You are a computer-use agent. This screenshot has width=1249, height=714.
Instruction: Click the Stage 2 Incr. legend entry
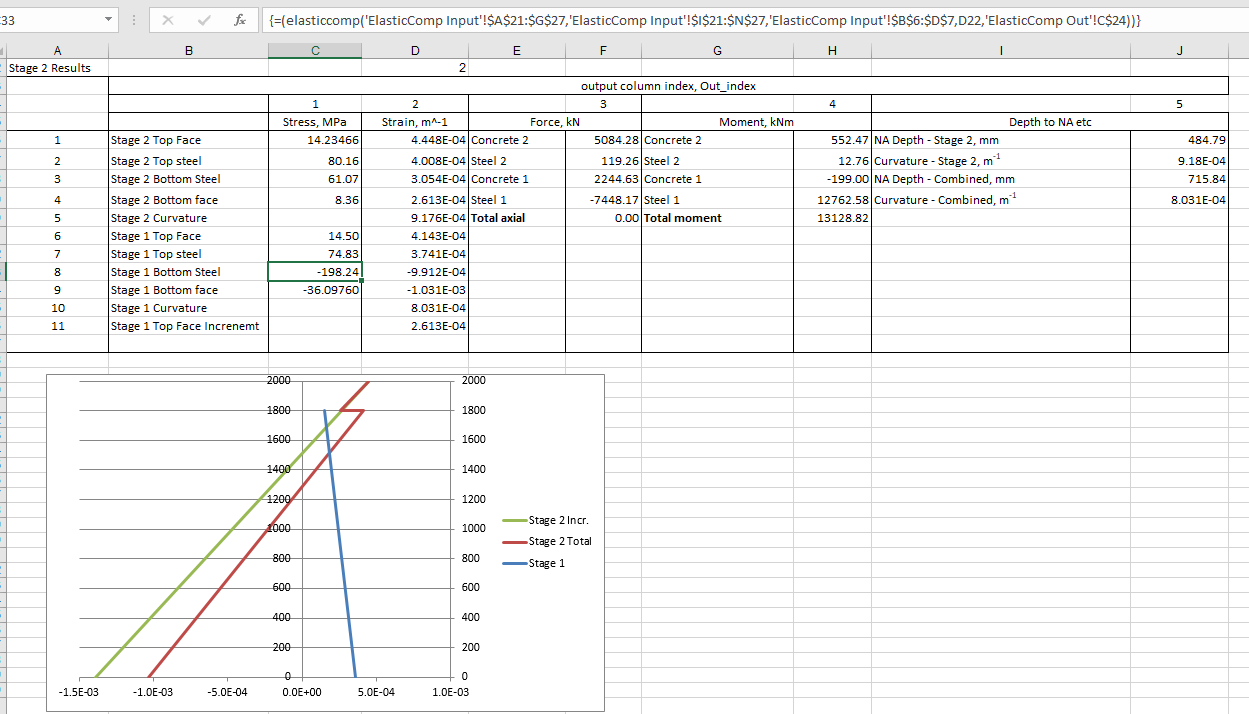559,520
